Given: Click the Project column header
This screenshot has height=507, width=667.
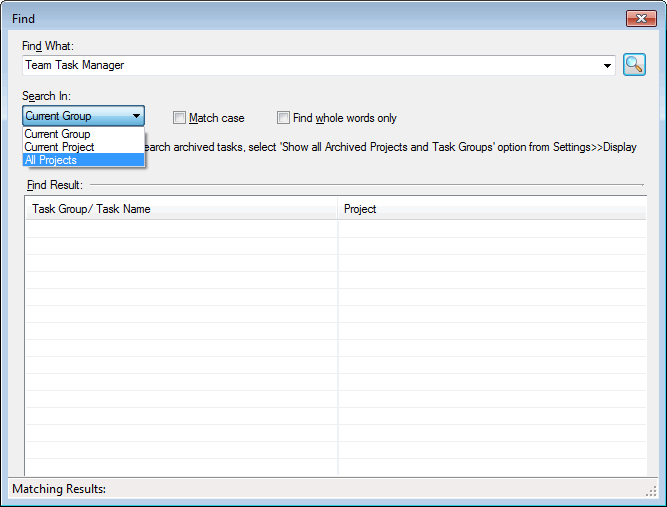Looking at the screenshot, I should [x=490, y=209].
